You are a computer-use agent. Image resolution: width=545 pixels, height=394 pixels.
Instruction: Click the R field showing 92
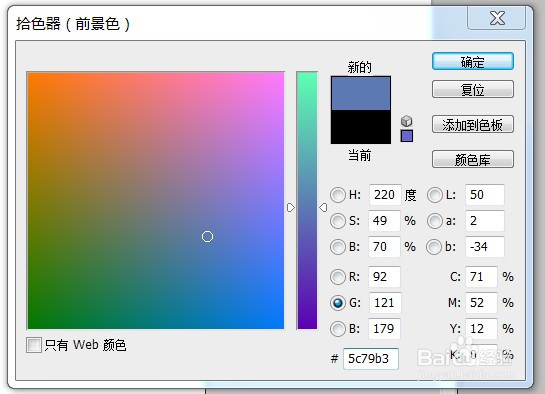point(384,277)
